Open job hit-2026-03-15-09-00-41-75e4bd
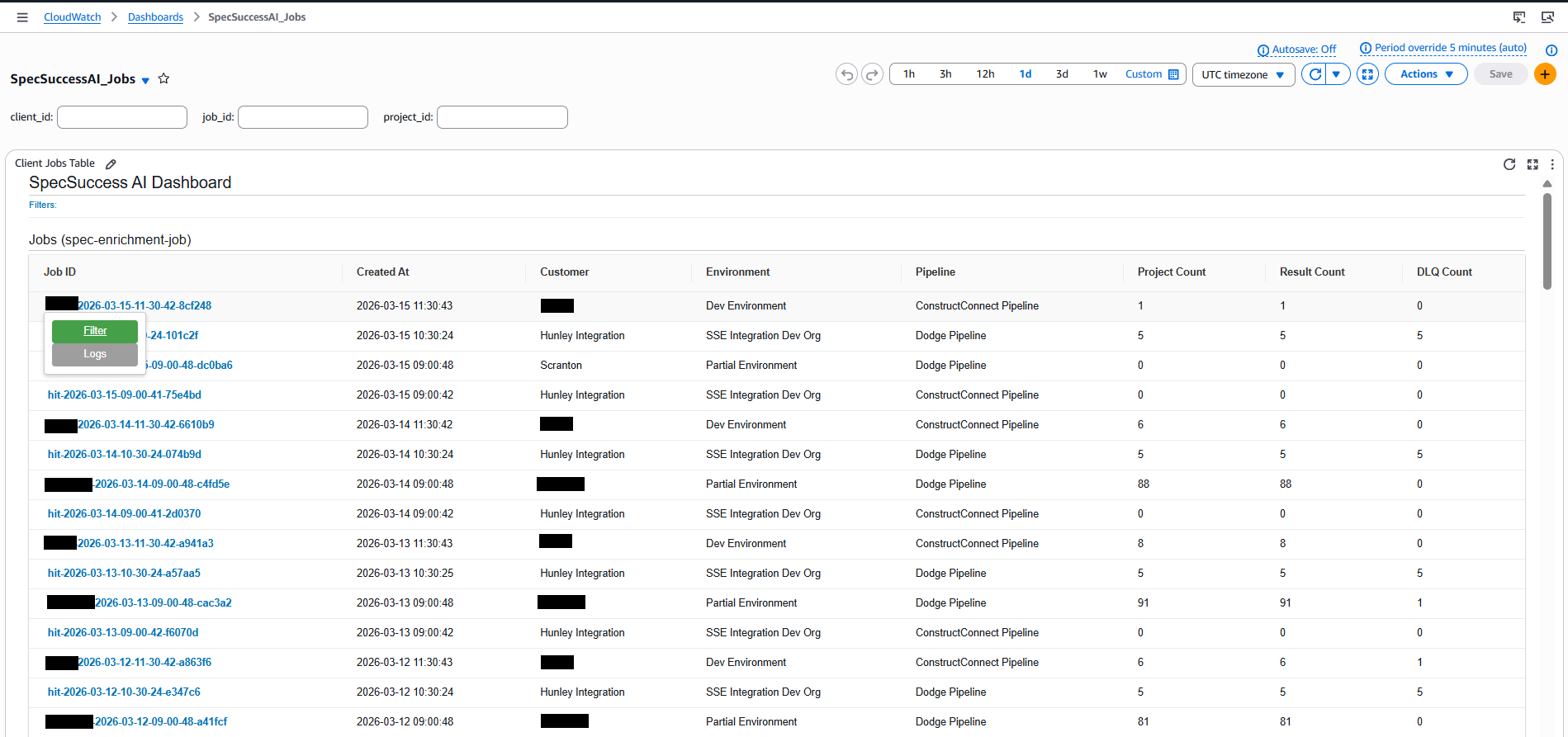This screenshot has width=1568, height=737. point(125,395)
